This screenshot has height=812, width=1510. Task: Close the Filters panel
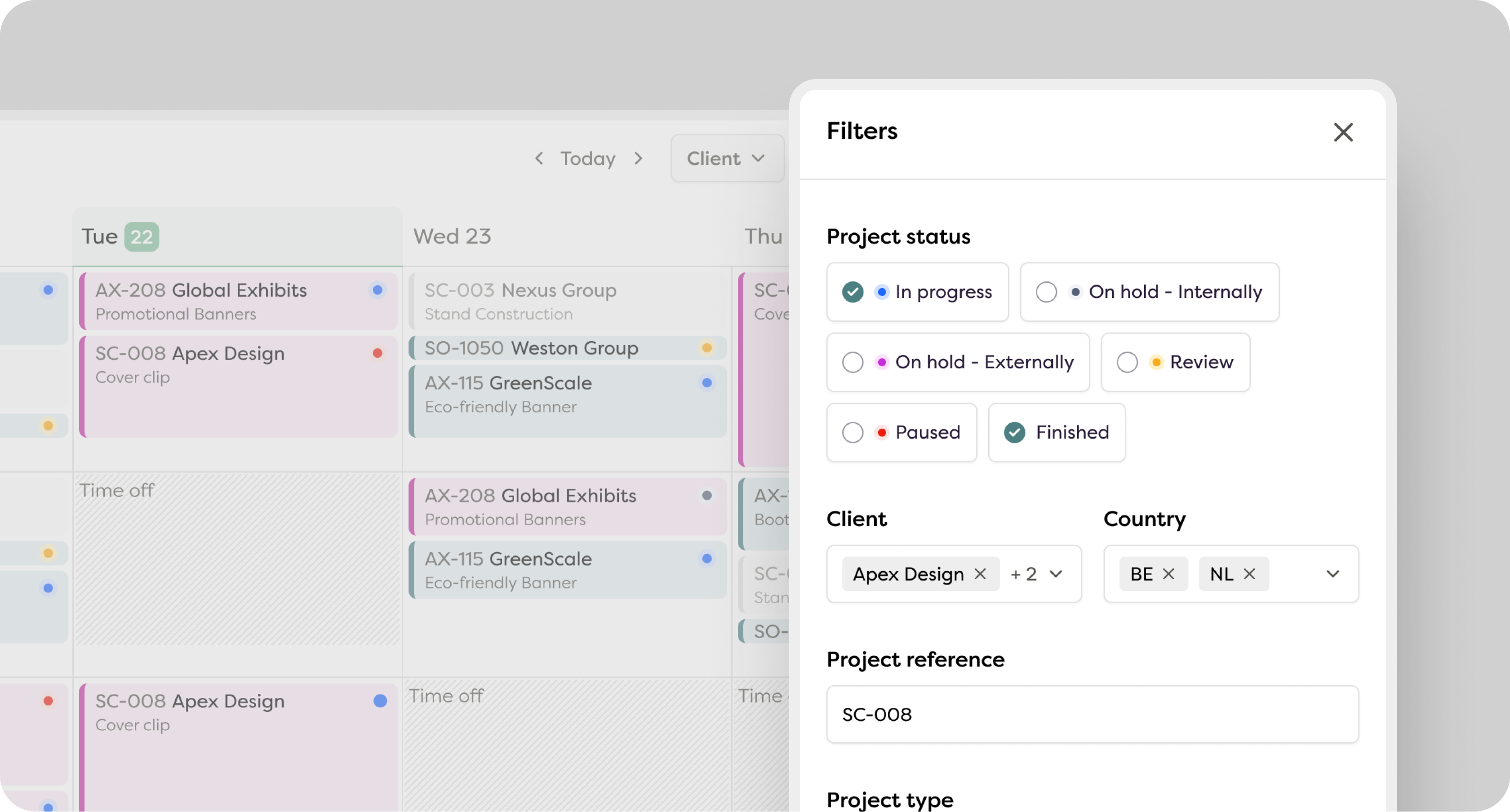pos(1344,133)
